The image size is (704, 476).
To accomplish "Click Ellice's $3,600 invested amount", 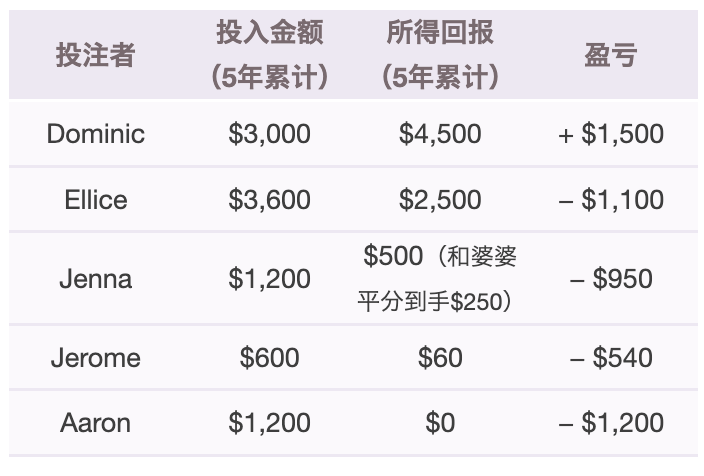I will pos(270,200).
